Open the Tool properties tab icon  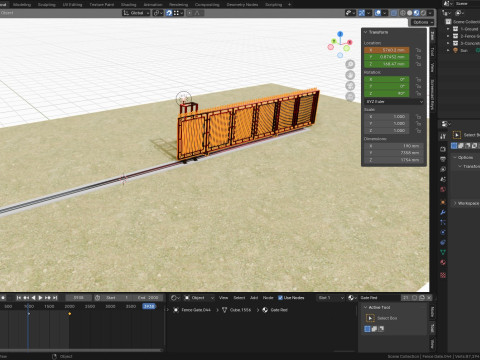pos(443,136)
